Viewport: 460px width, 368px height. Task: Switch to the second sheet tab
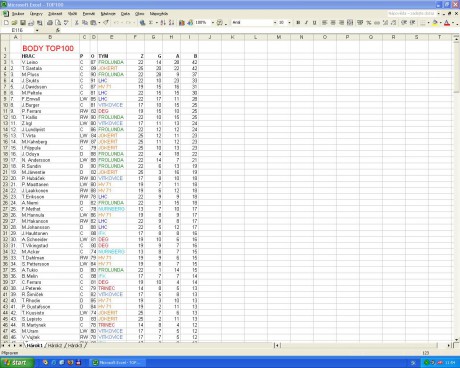coord(55,346)
